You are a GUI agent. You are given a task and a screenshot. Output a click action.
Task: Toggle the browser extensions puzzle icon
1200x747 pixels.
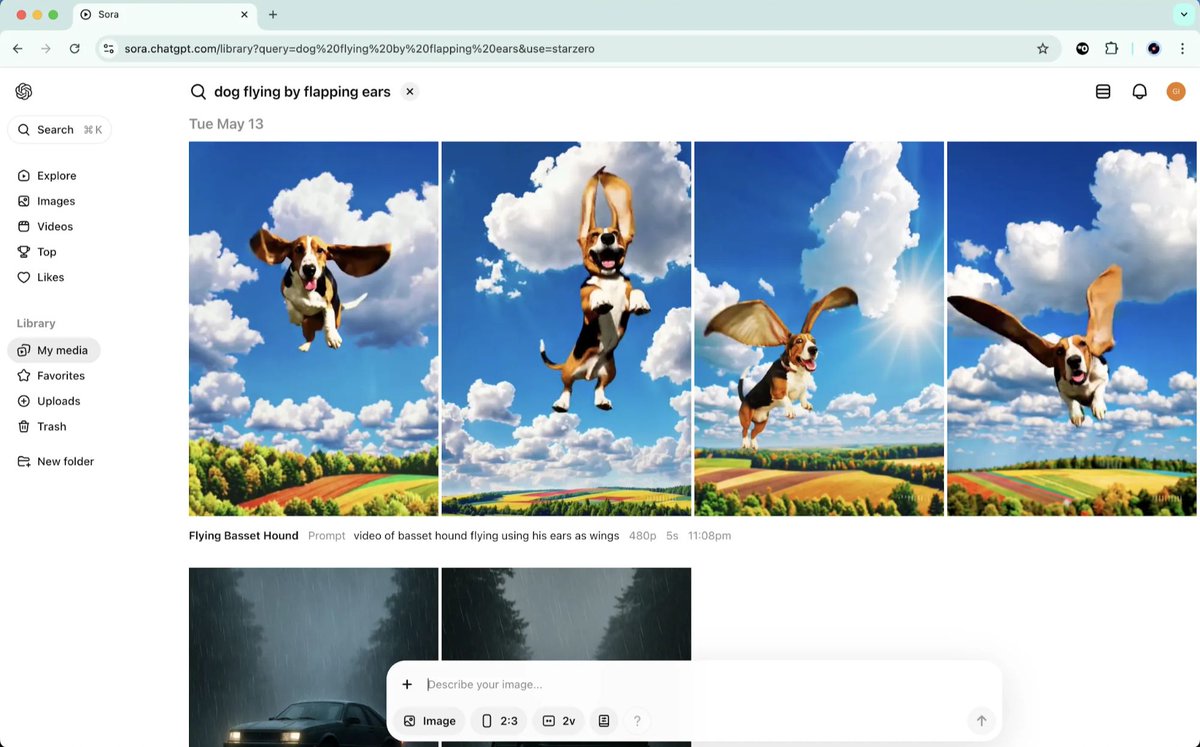pos(1111,48)
